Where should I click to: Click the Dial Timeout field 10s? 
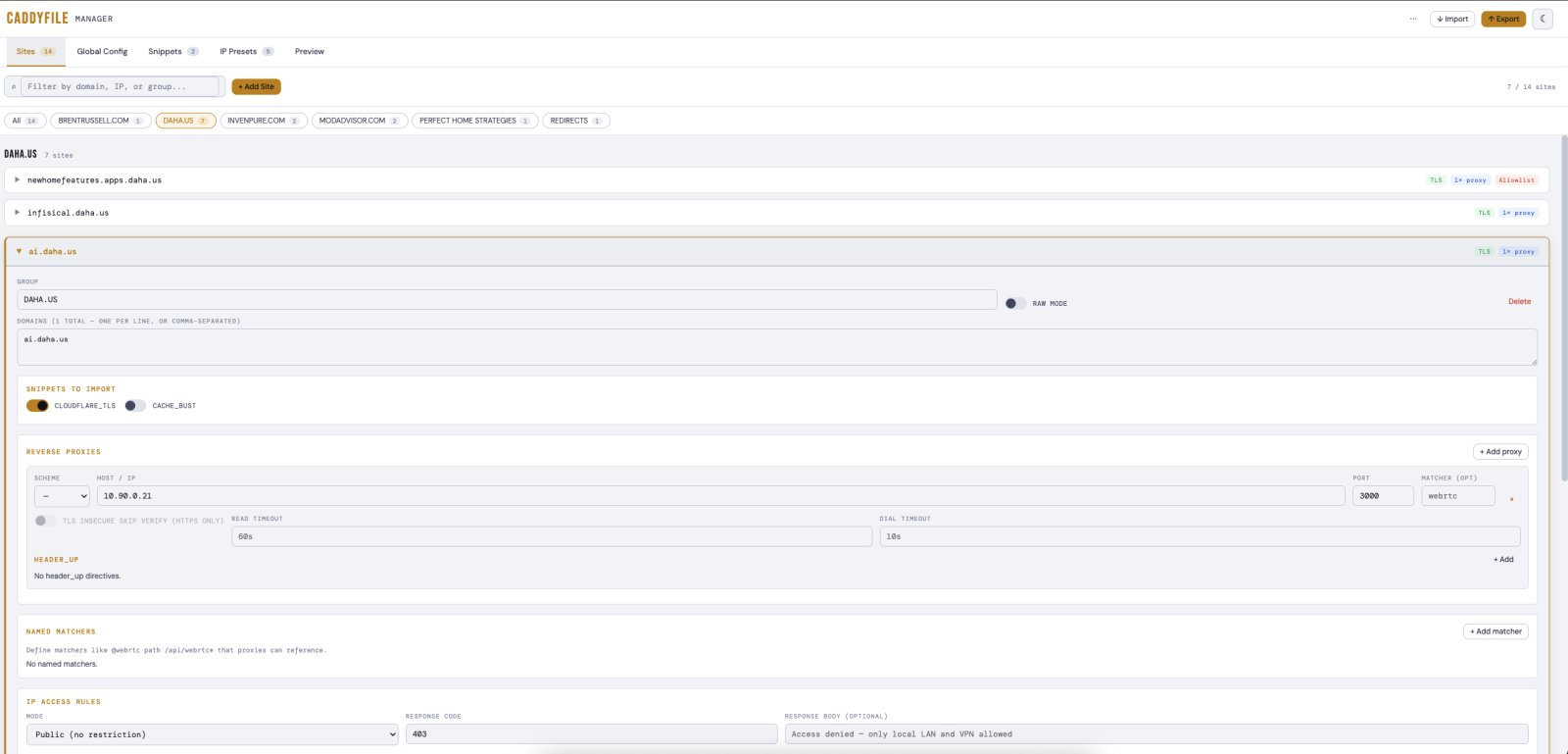[x=1200, y=536]
